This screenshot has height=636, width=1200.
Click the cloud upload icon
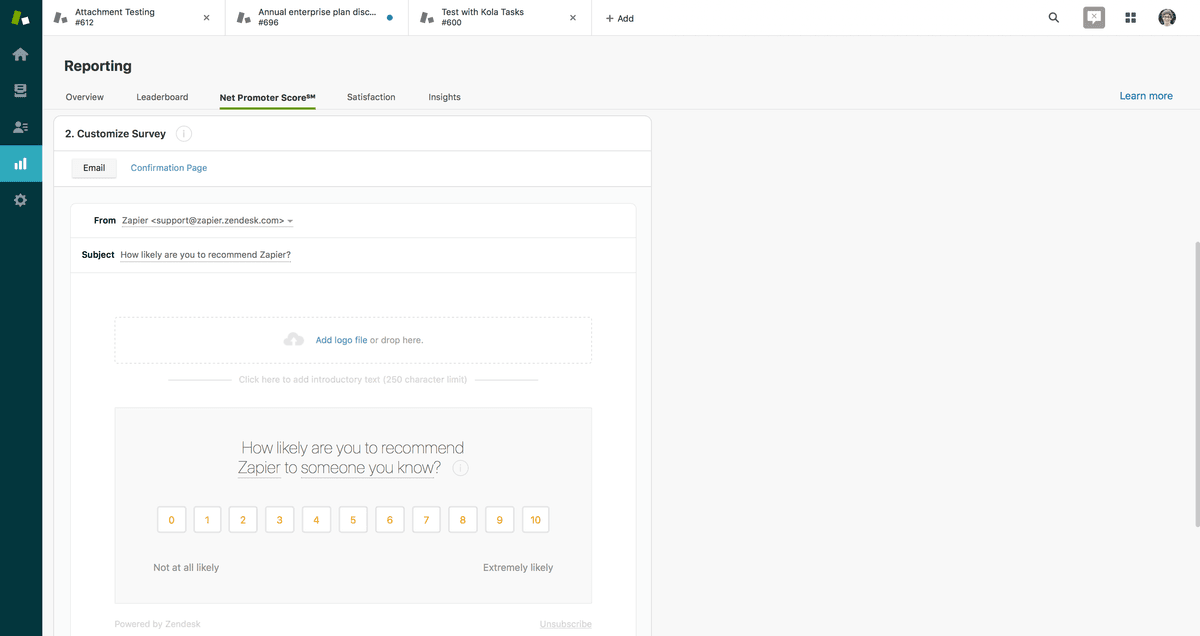click(x=294, y=340)
